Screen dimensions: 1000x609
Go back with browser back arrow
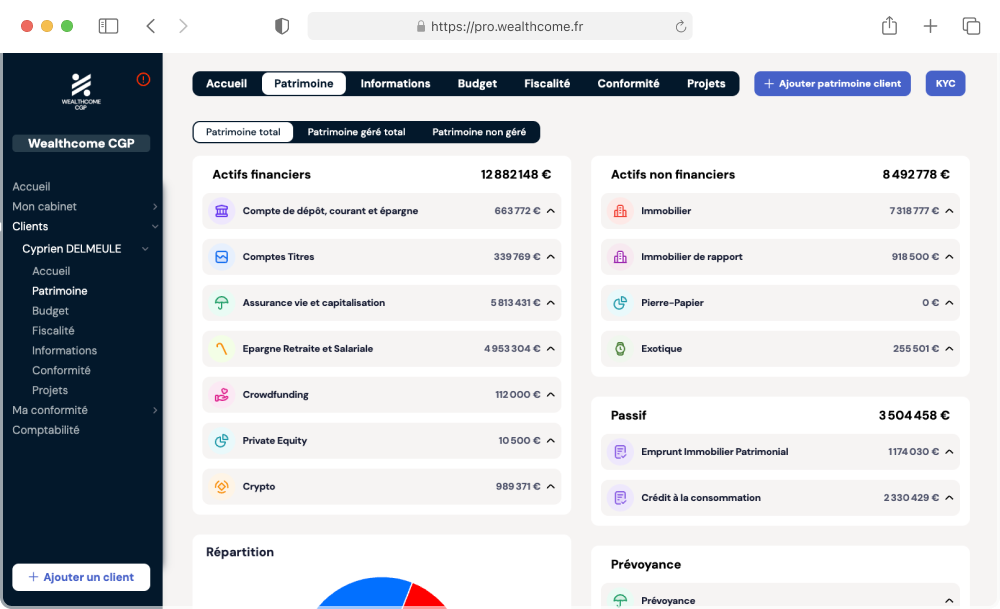click(151, 26)
